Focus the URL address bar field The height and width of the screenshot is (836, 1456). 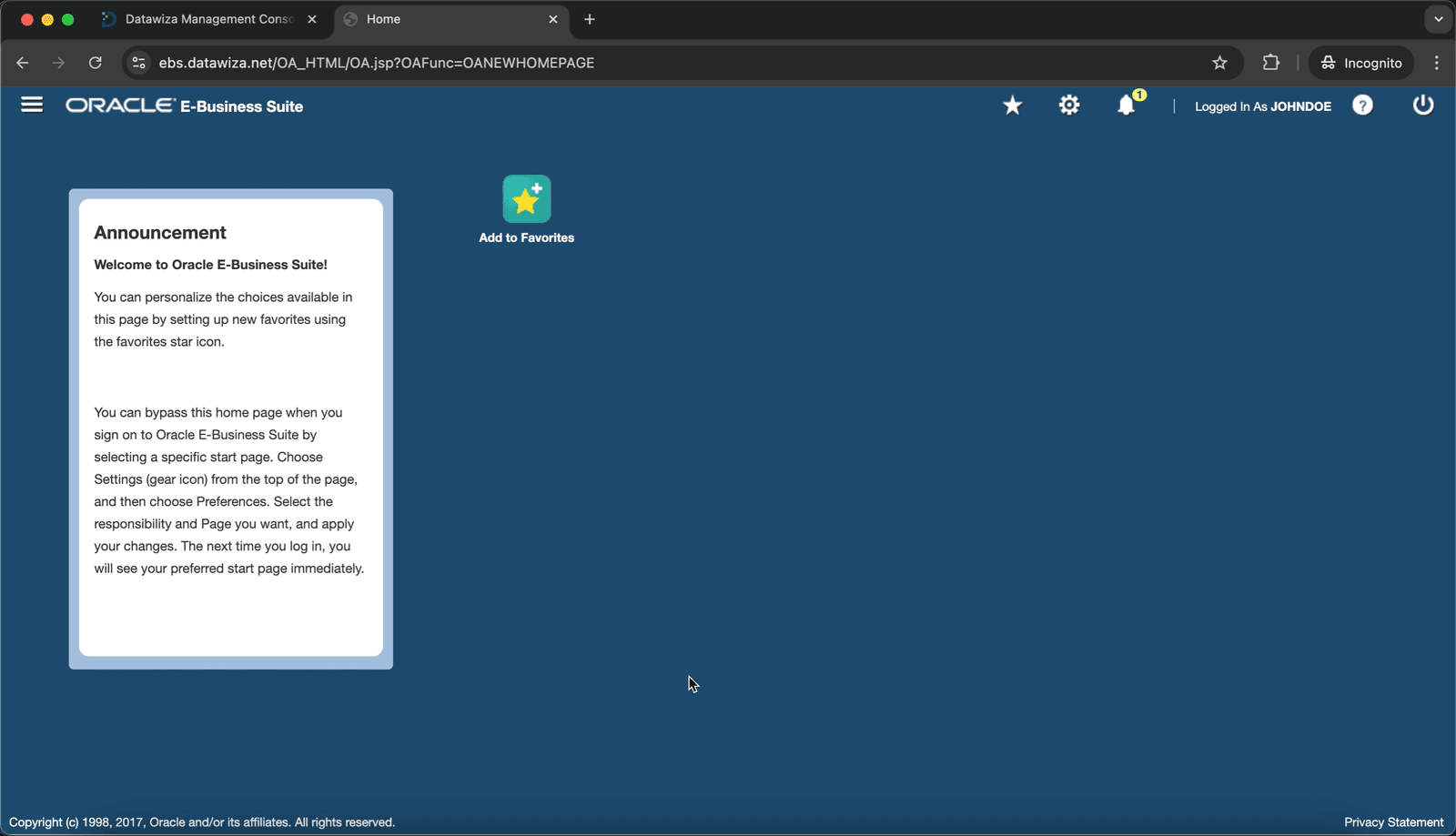point(675,63)
